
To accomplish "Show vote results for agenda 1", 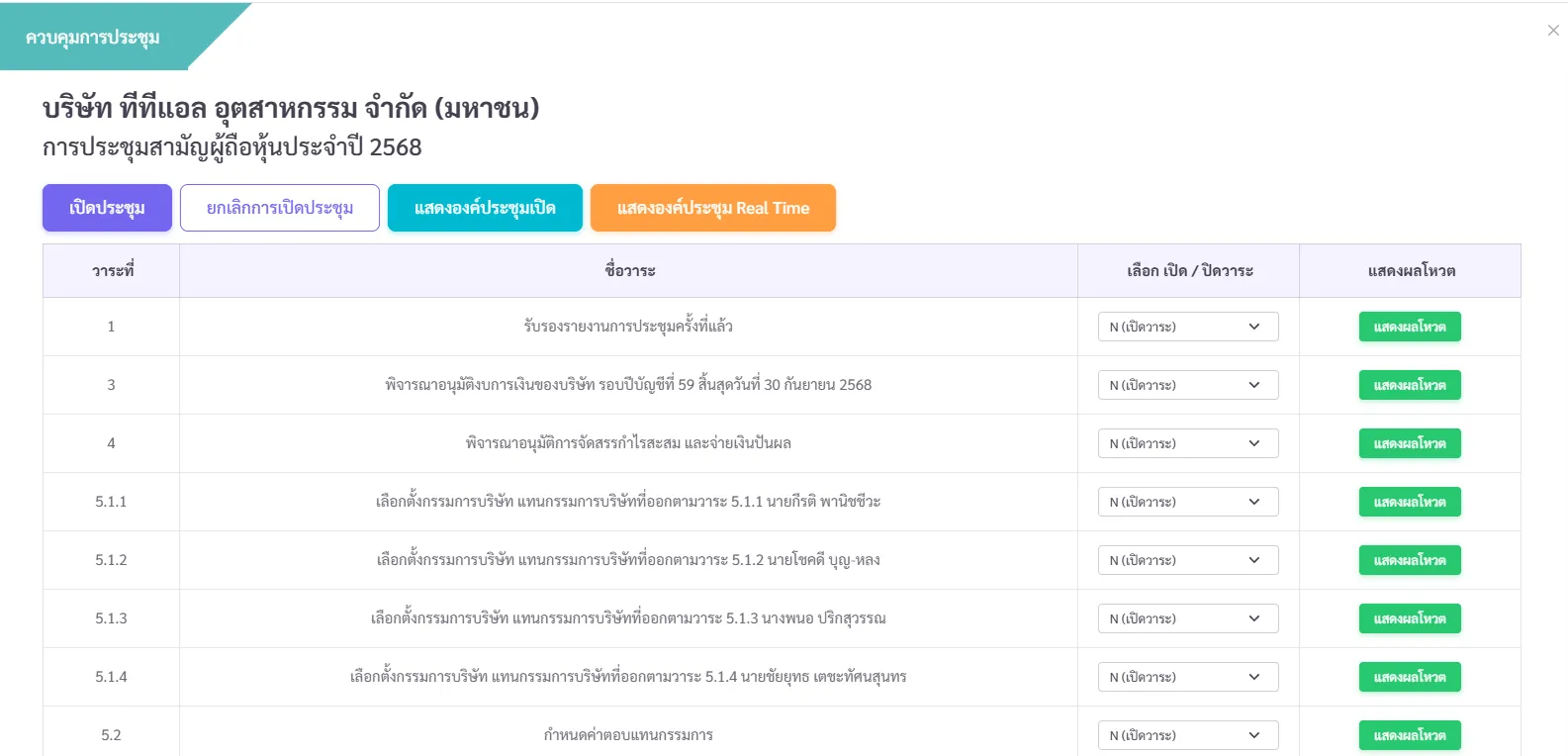I will [x=1409, y=327].
